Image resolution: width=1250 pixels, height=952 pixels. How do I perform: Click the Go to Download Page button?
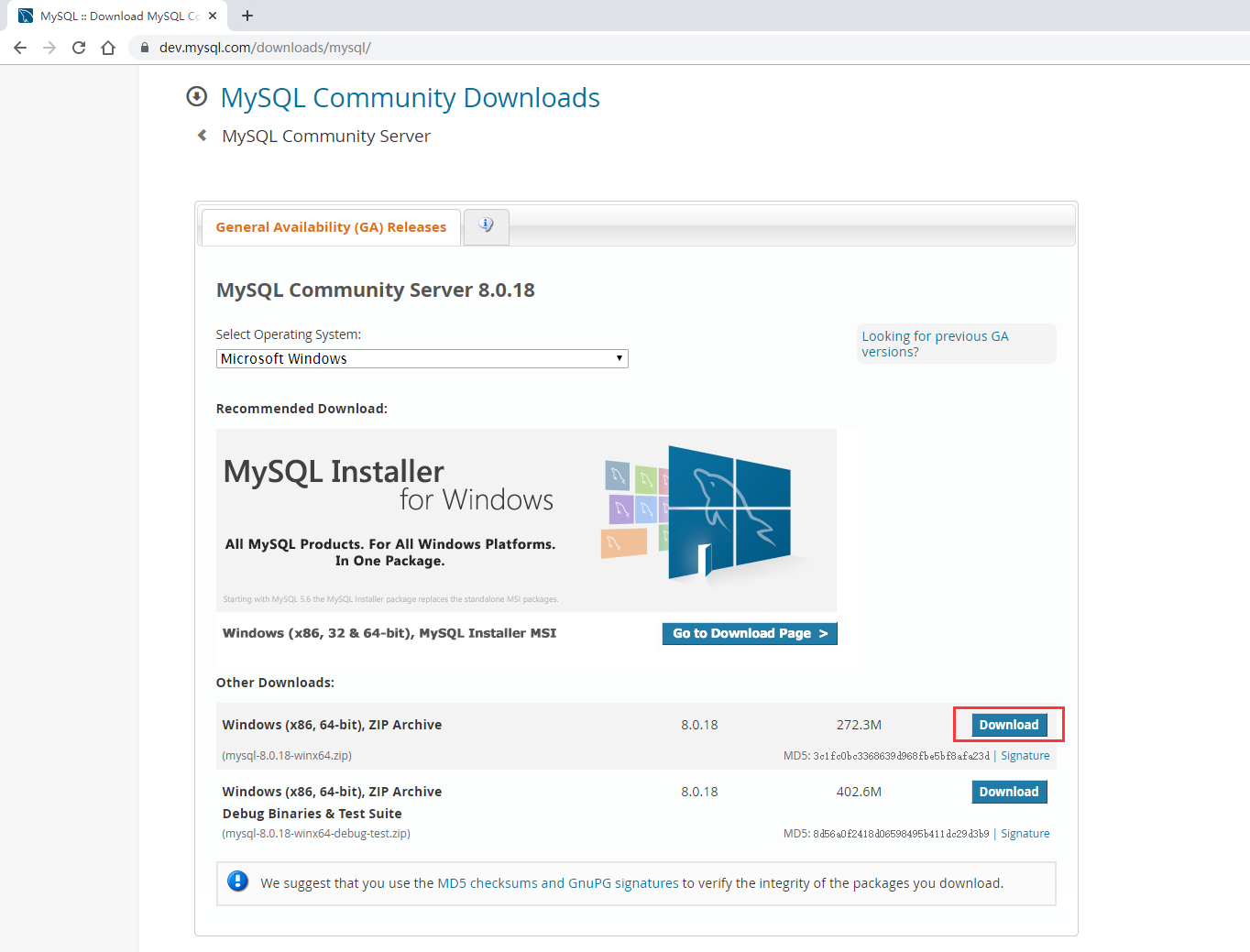click(x=750, y=633)
